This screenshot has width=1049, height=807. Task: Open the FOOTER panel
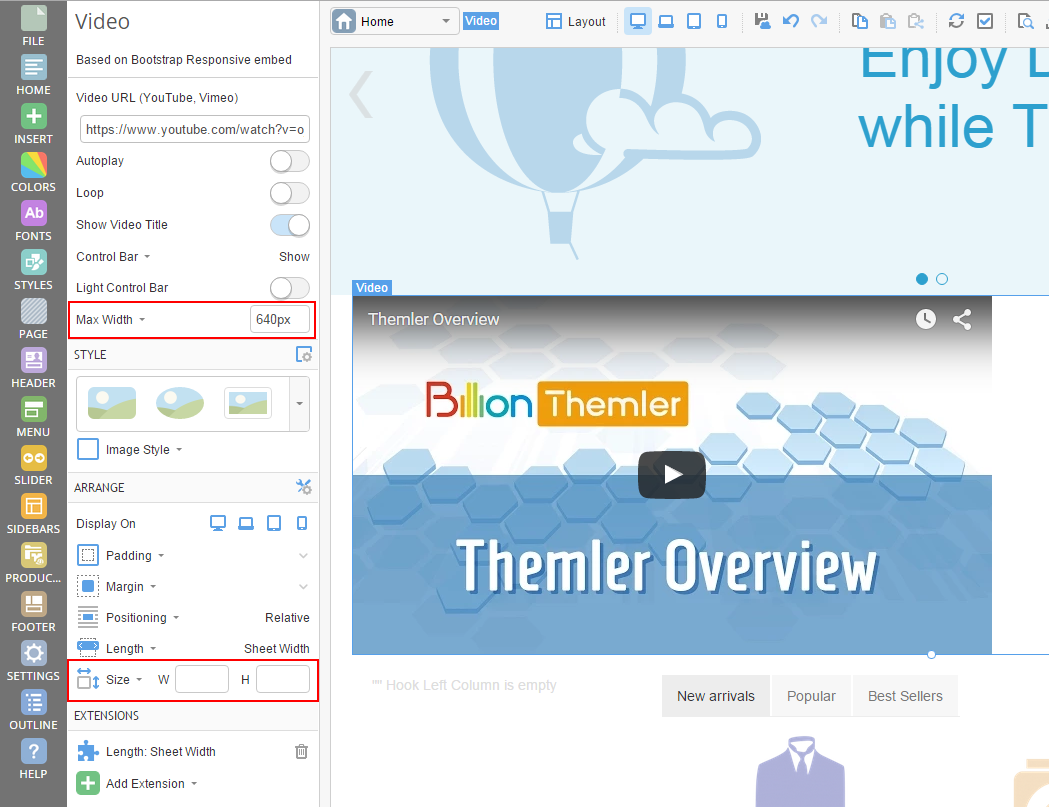pyautogui.click(x=33, y=612)
